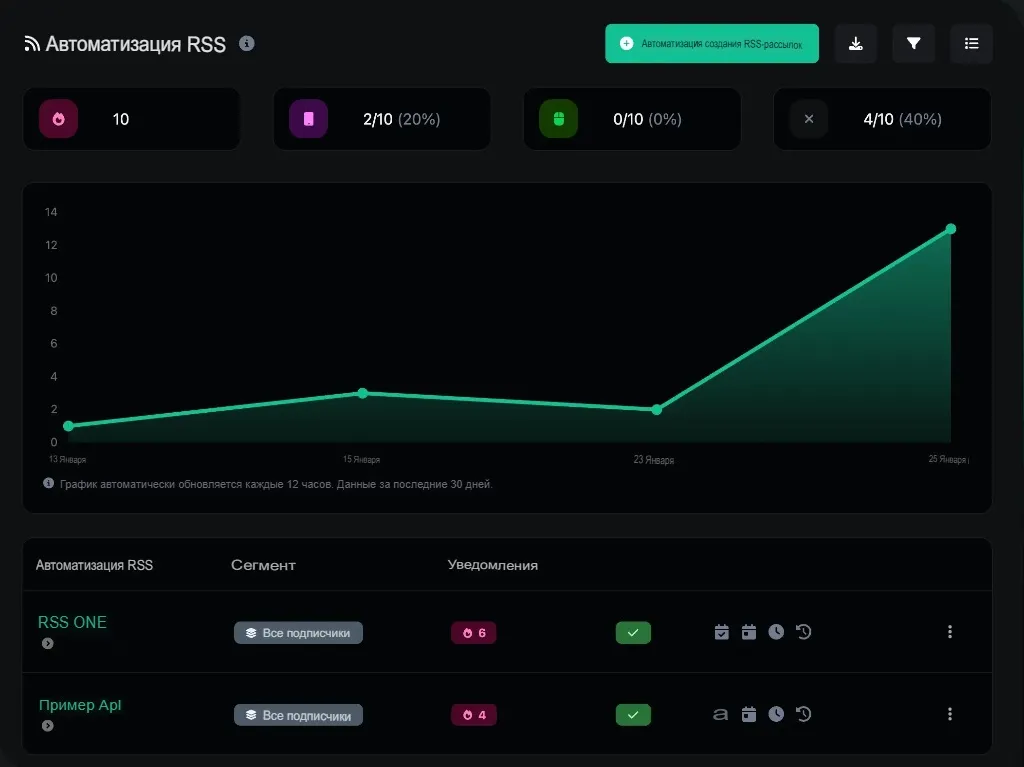This screenshot has width=1024, height=767.
Task: Open the RSS ONE automation link
Action: 72,622
